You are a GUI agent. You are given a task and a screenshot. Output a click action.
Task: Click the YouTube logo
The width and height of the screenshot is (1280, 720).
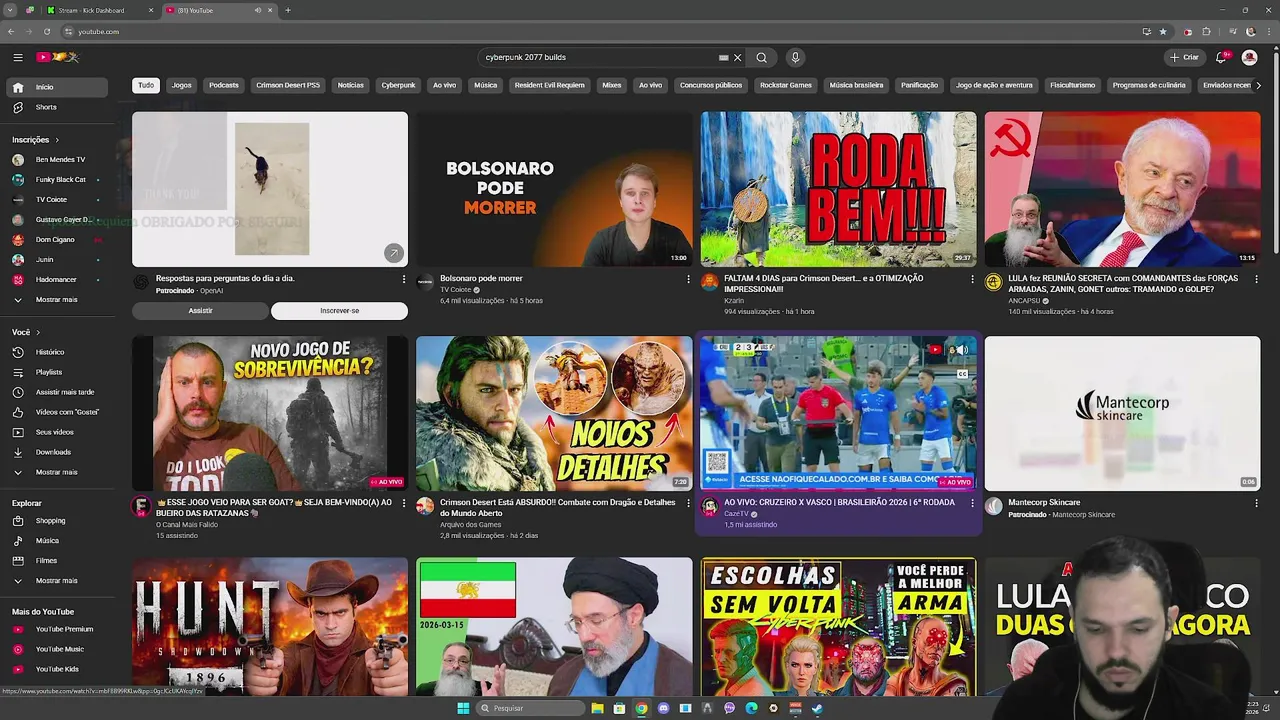pyautogui.click(x=57, y=57)
